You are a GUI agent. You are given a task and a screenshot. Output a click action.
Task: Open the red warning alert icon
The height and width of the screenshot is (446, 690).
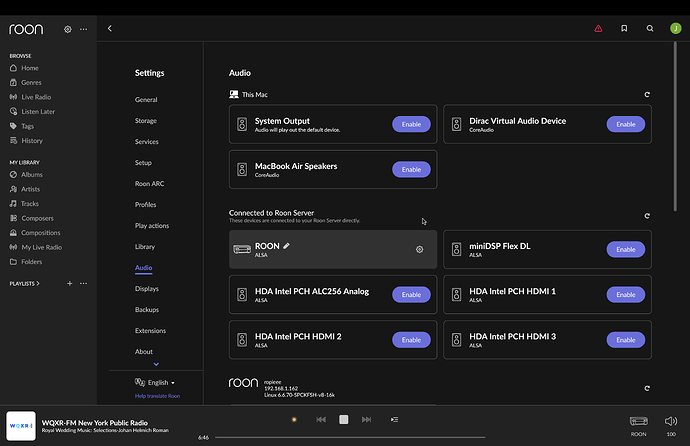click(598, 29)
